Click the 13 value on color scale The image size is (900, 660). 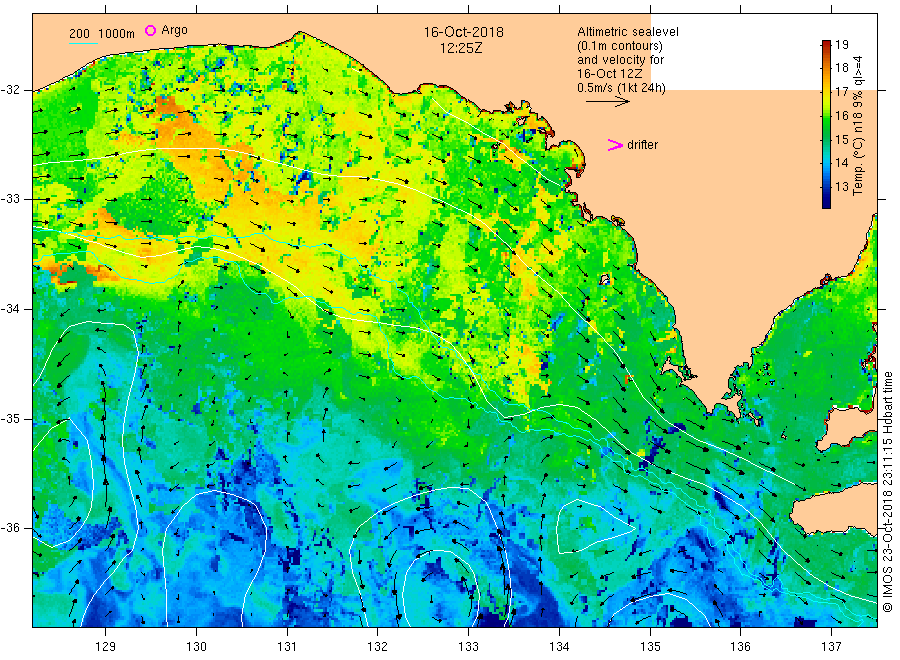[841, 187]
